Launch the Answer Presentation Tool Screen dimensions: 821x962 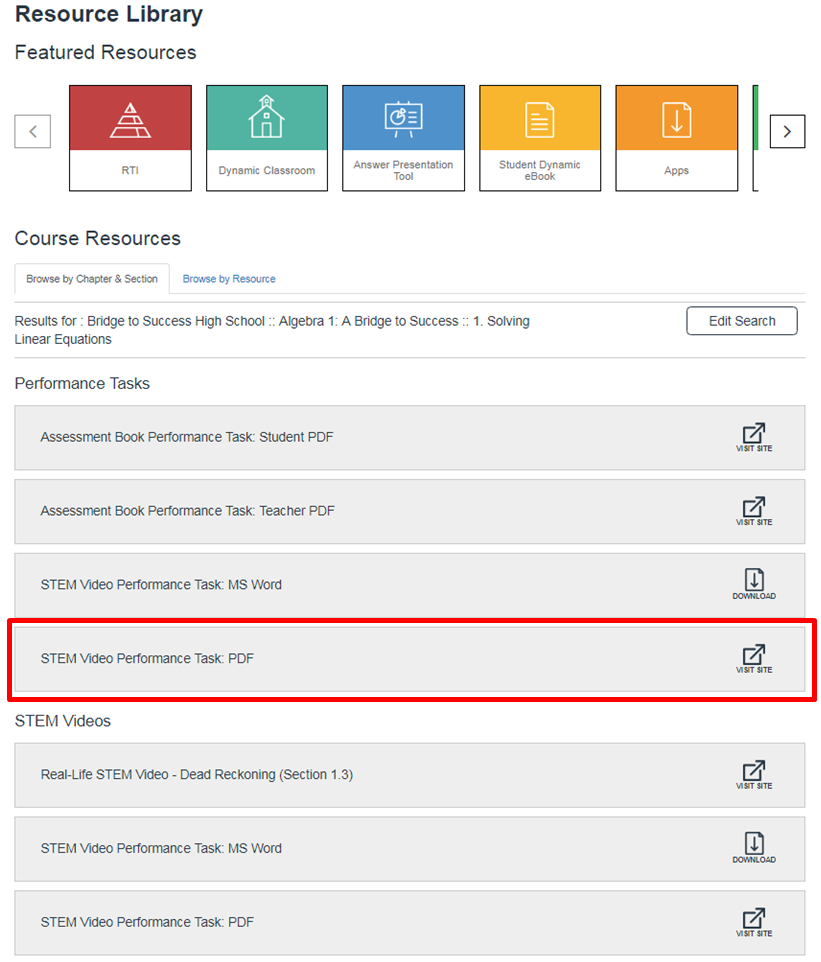[x=403, y=137]
